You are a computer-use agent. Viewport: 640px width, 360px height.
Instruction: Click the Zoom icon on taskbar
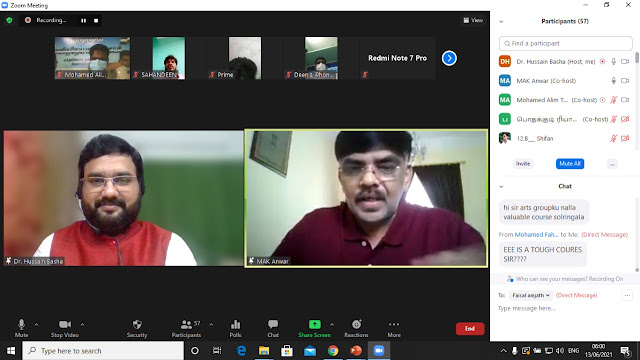[379, 351]
